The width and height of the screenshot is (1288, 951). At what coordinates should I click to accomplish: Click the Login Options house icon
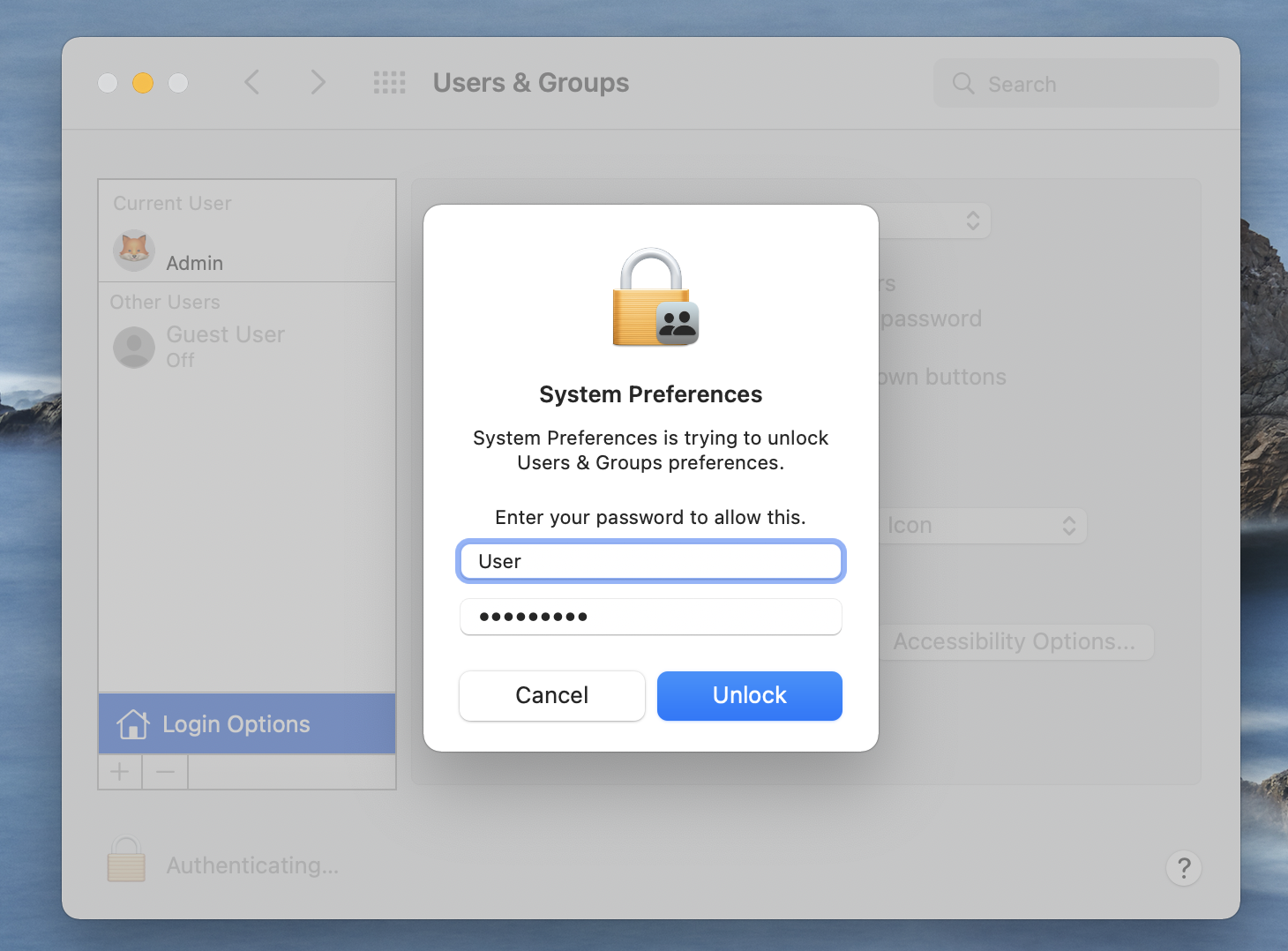point(133,724)
